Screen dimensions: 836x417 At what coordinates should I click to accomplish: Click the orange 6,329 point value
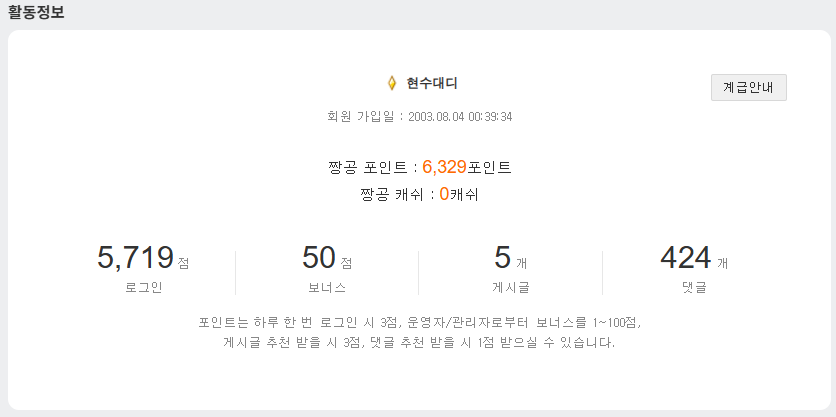coord(445,167)
